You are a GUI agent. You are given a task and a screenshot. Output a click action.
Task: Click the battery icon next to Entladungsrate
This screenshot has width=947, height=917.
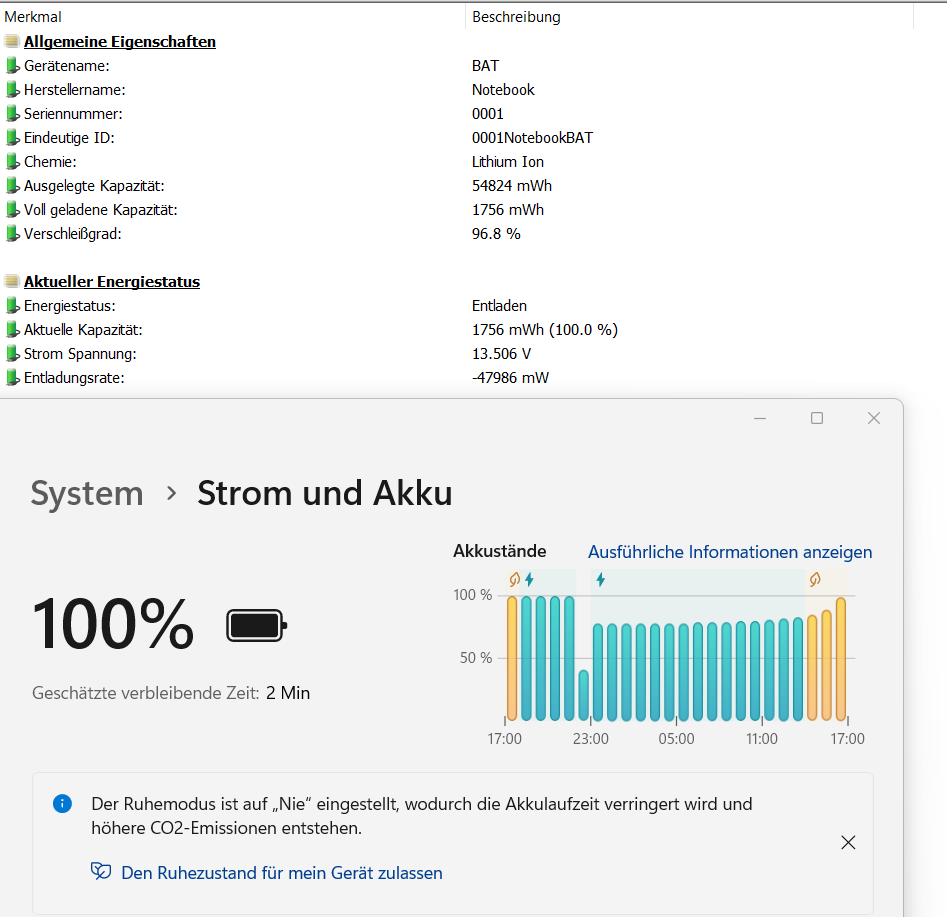point(12,378)
